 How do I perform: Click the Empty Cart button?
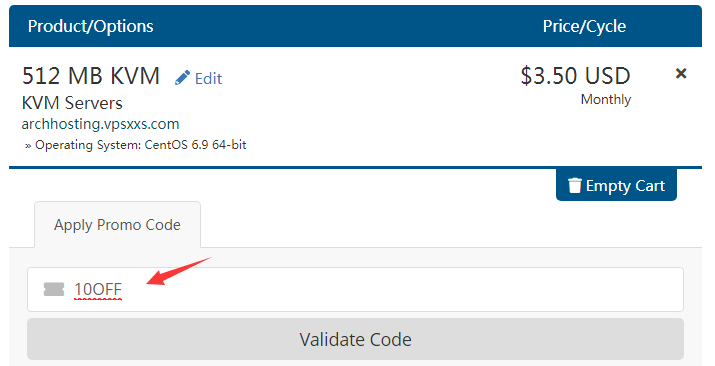[x=616, y=185]
